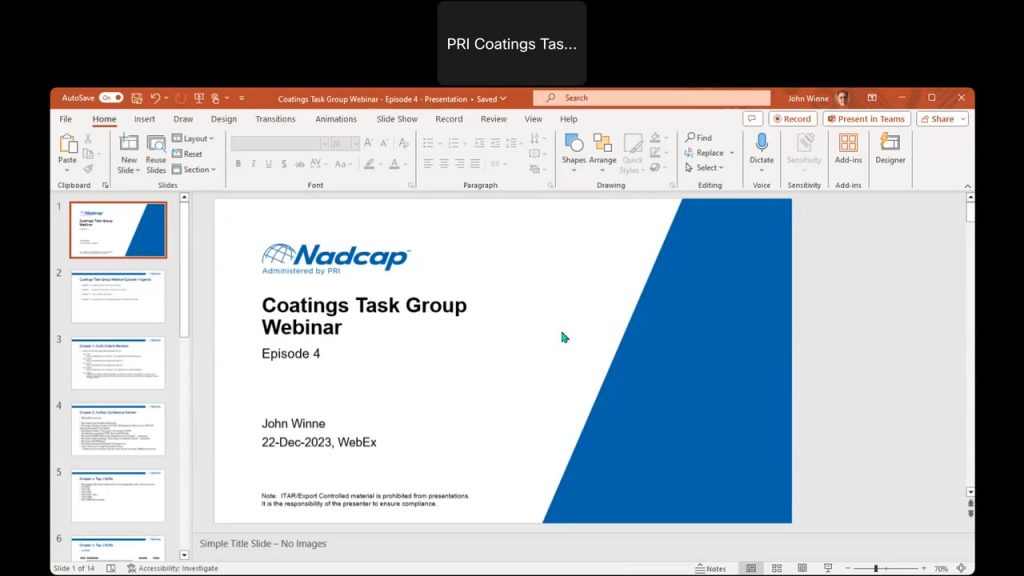Adjust the zoom slider in status bar
1024x576 pixels.
point(877,568)
